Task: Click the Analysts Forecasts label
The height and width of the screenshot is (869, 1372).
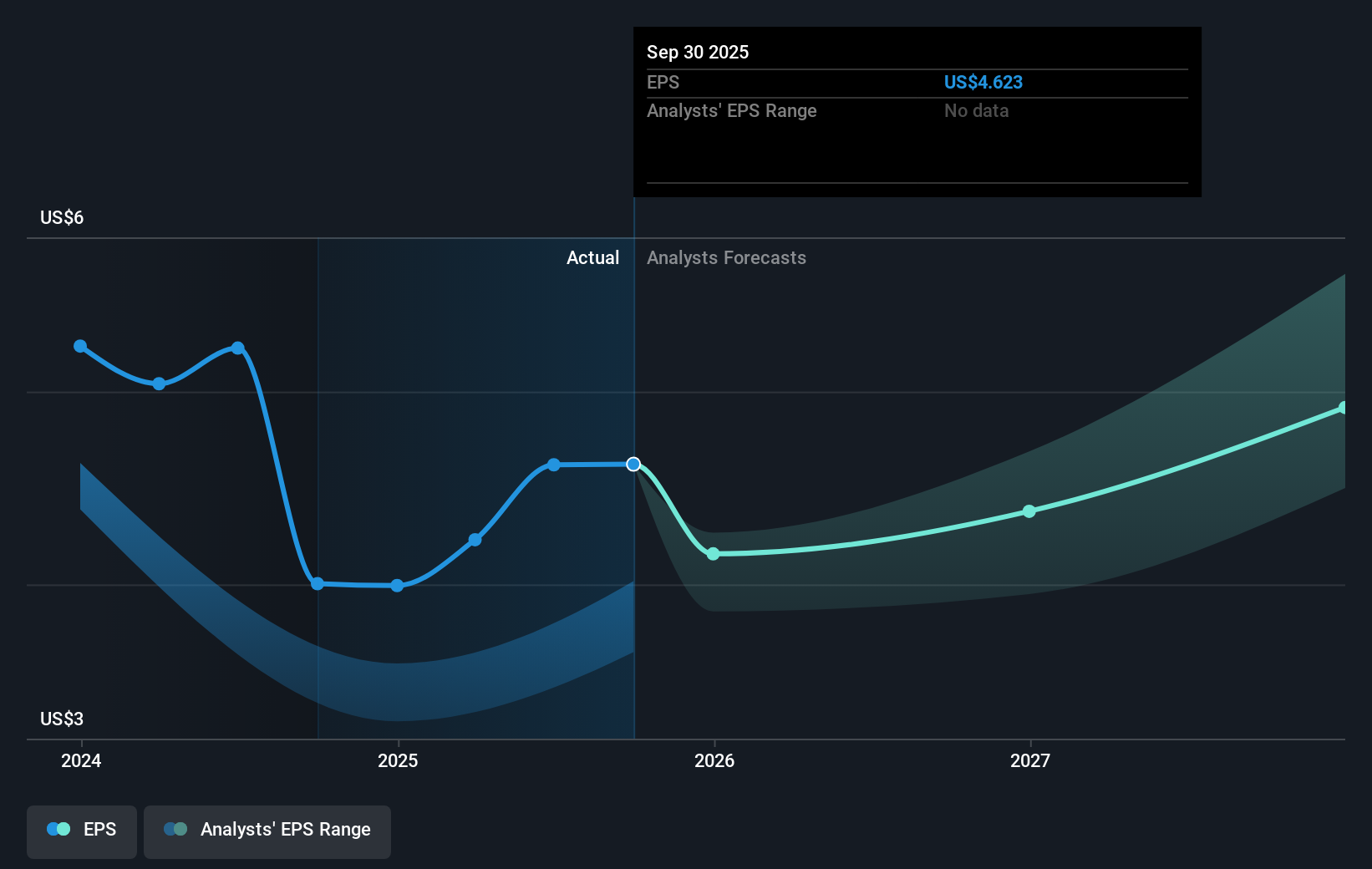Action: tap(726, 258)
